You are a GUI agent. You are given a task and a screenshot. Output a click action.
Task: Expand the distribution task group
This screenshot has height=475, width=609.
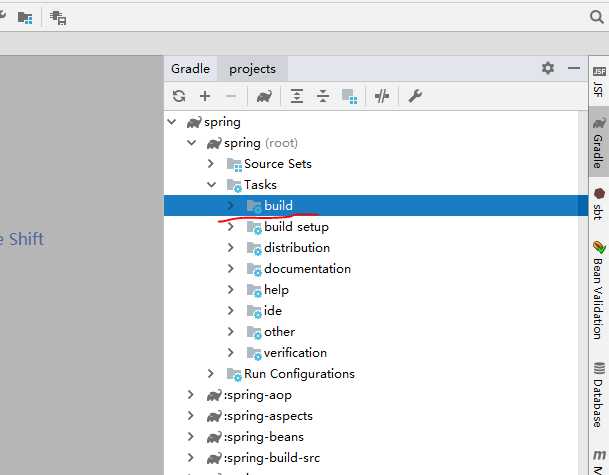231,247
